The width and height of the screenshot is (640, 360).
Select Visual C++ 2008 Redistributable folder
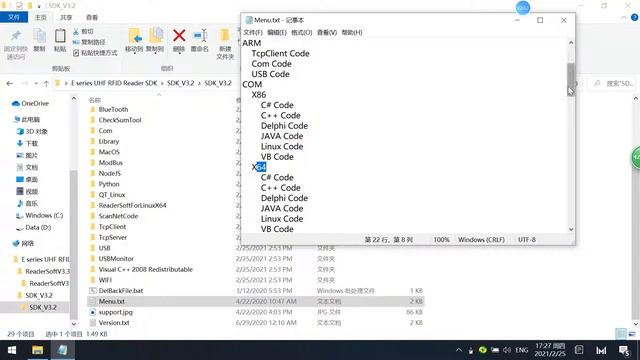point(141,269)
